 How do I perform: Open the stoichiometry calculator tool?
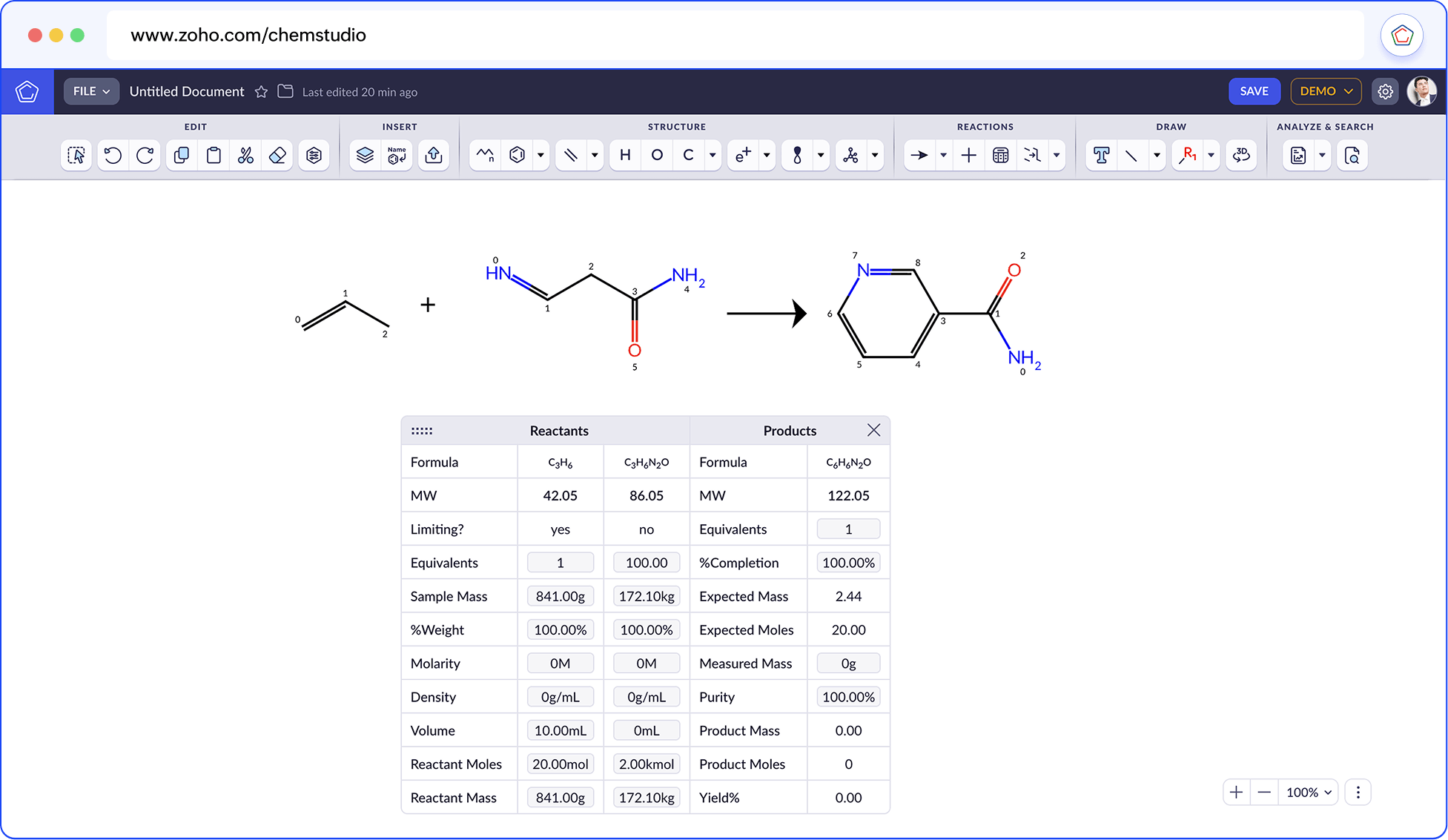click(x=1000, y=155)
